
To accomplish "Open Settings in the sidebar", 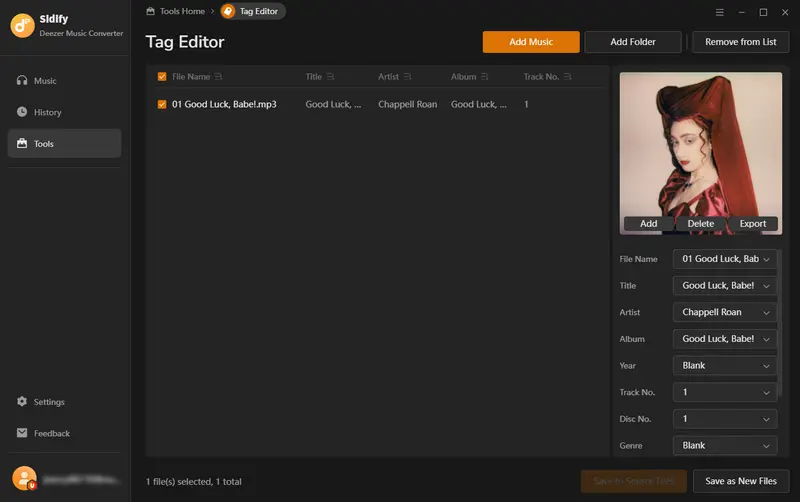I will (64, 402).
